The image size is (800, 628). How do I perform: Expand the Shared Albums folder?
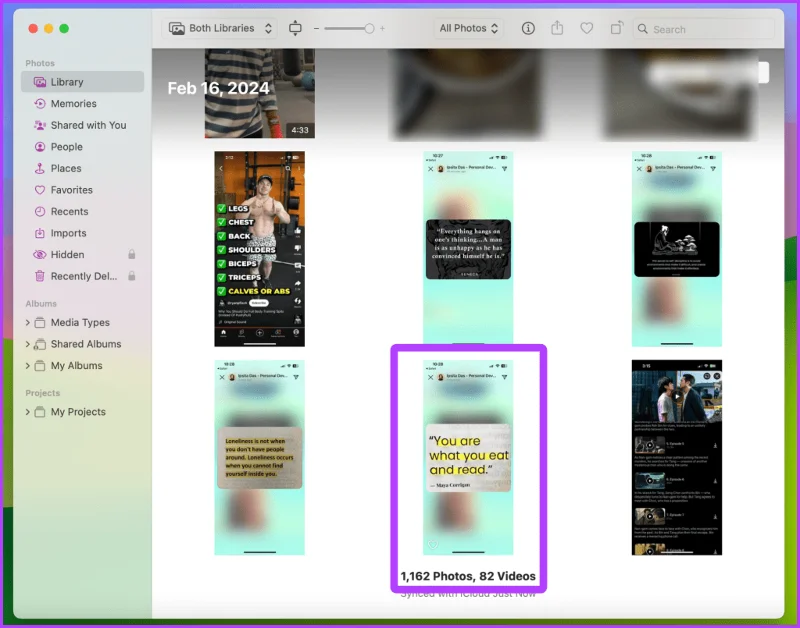28,344
